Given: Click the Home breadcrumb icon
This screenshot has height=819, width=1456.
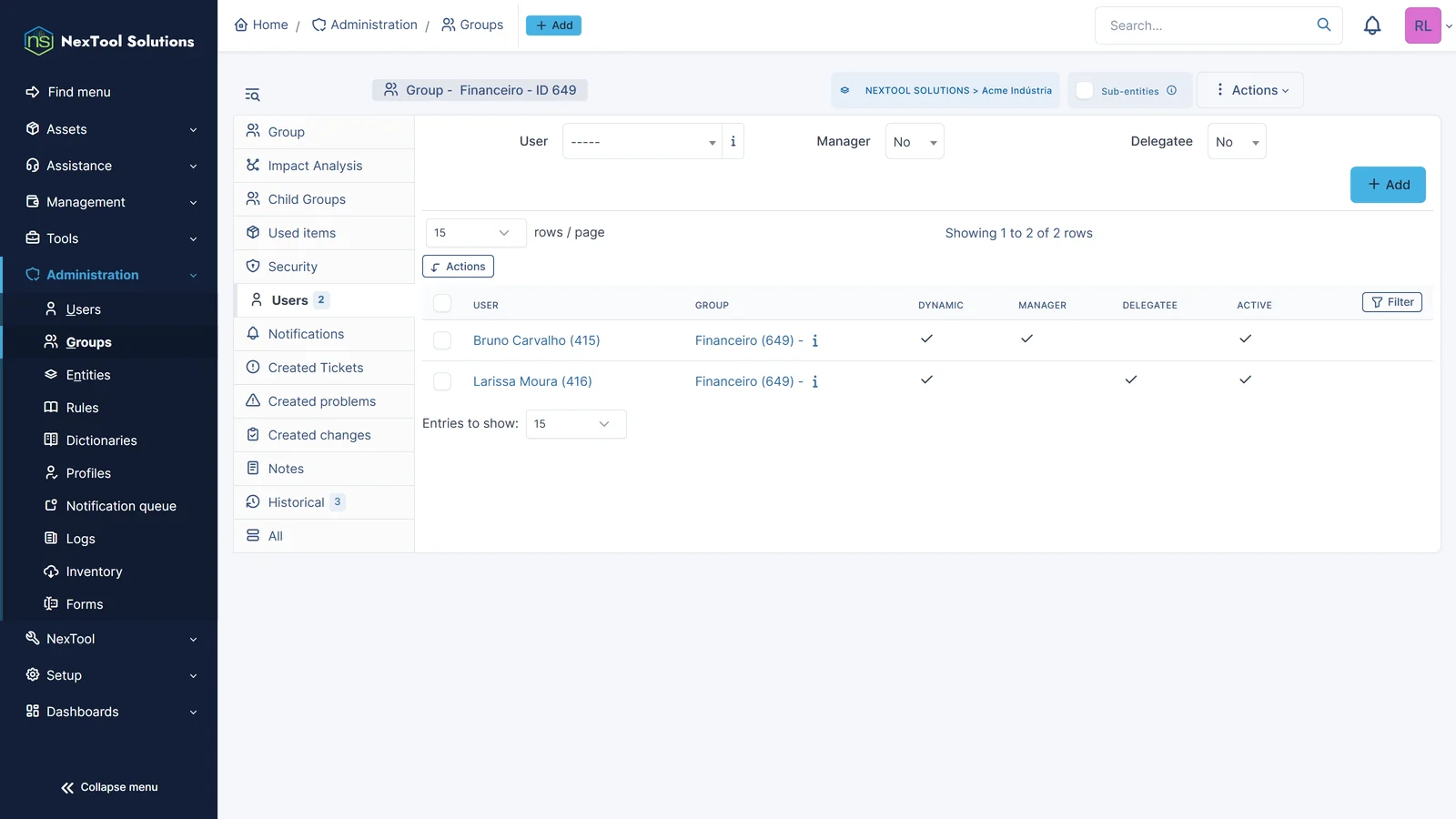Looking at the screenshot, I should coord(241,25).
